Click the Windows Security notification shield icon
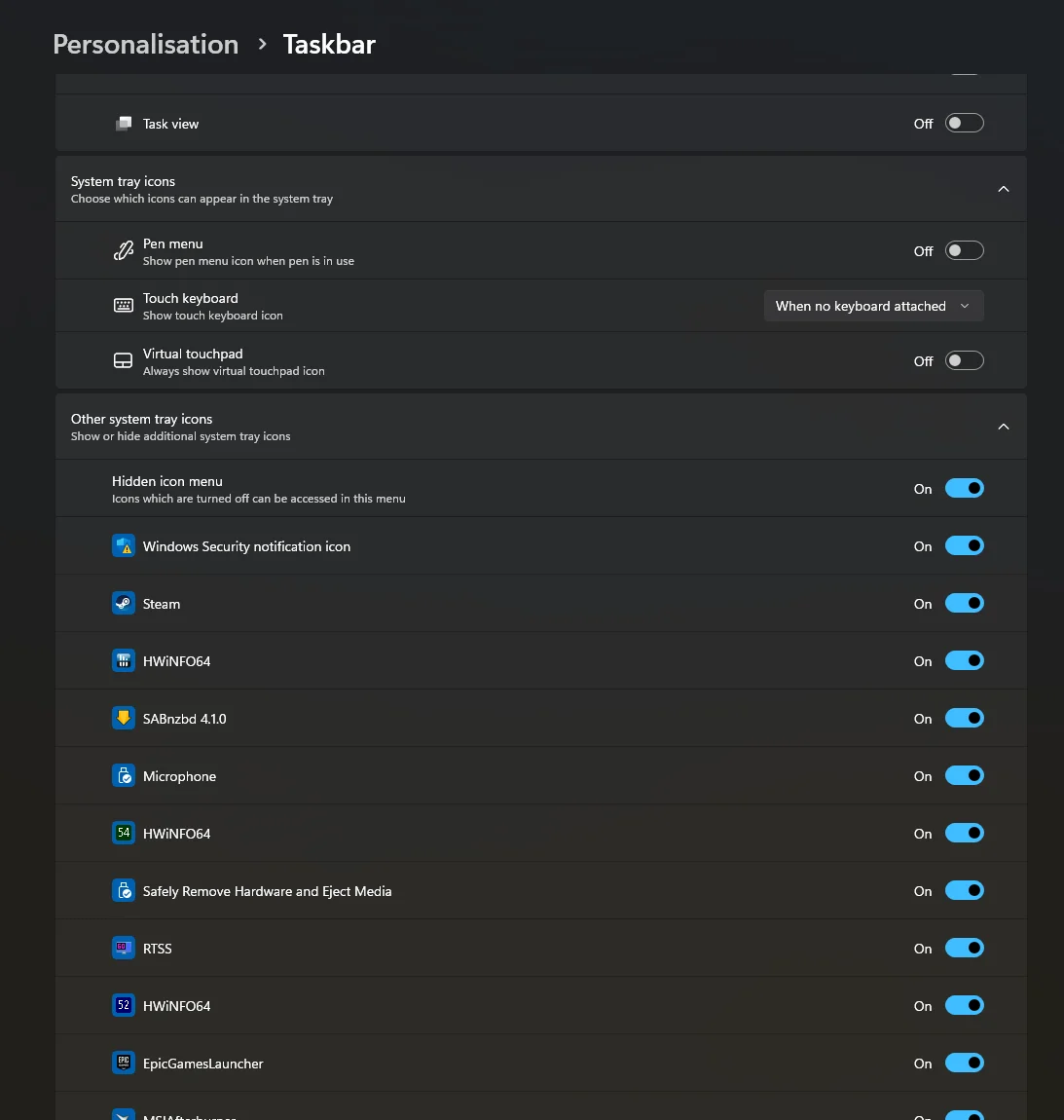 tap(124, 545)
